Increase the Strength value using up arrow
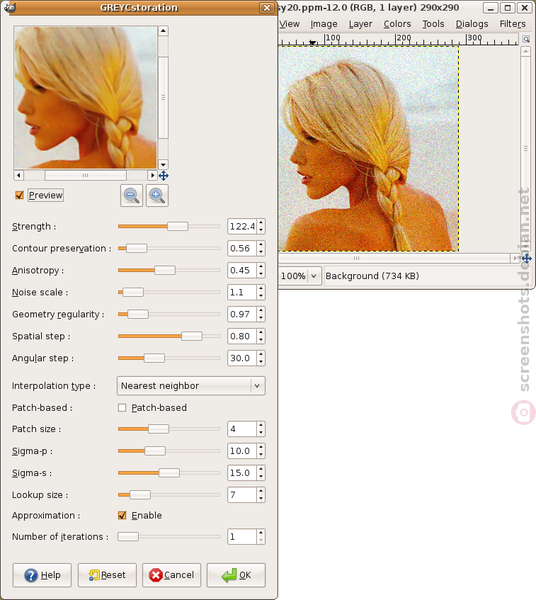 tap(261, 223)
